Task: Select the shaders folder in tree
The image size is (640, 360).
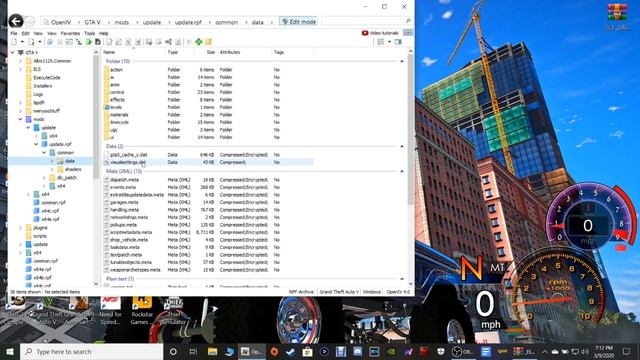Action: 73,169
